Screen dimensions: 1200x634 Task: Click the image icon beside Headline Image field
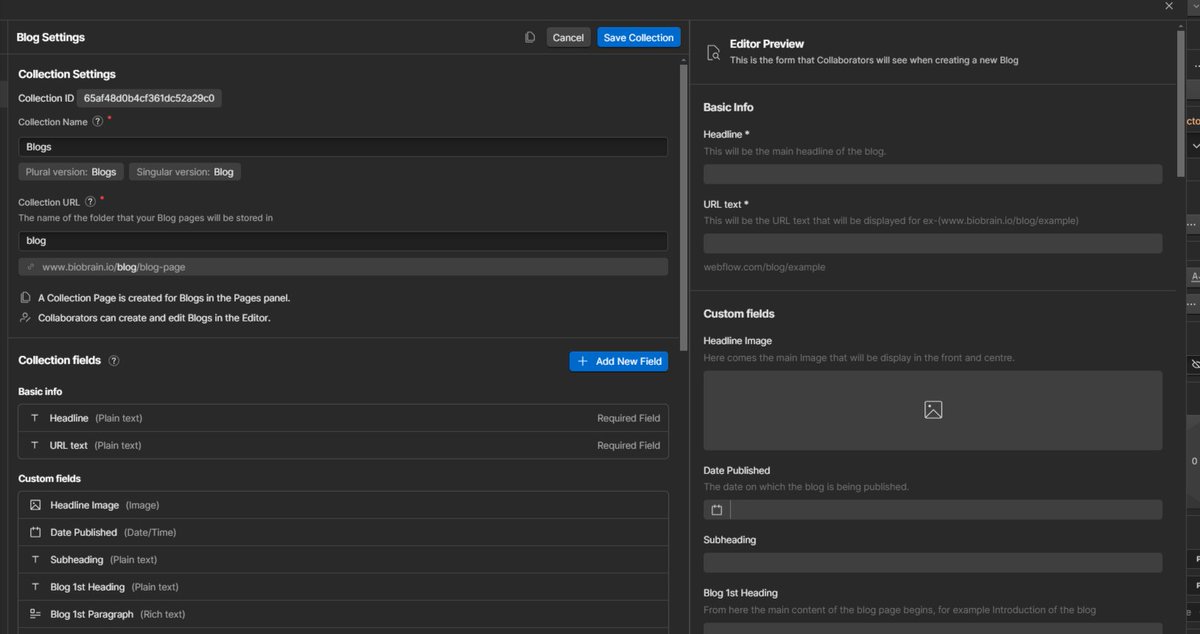[35, 504]
